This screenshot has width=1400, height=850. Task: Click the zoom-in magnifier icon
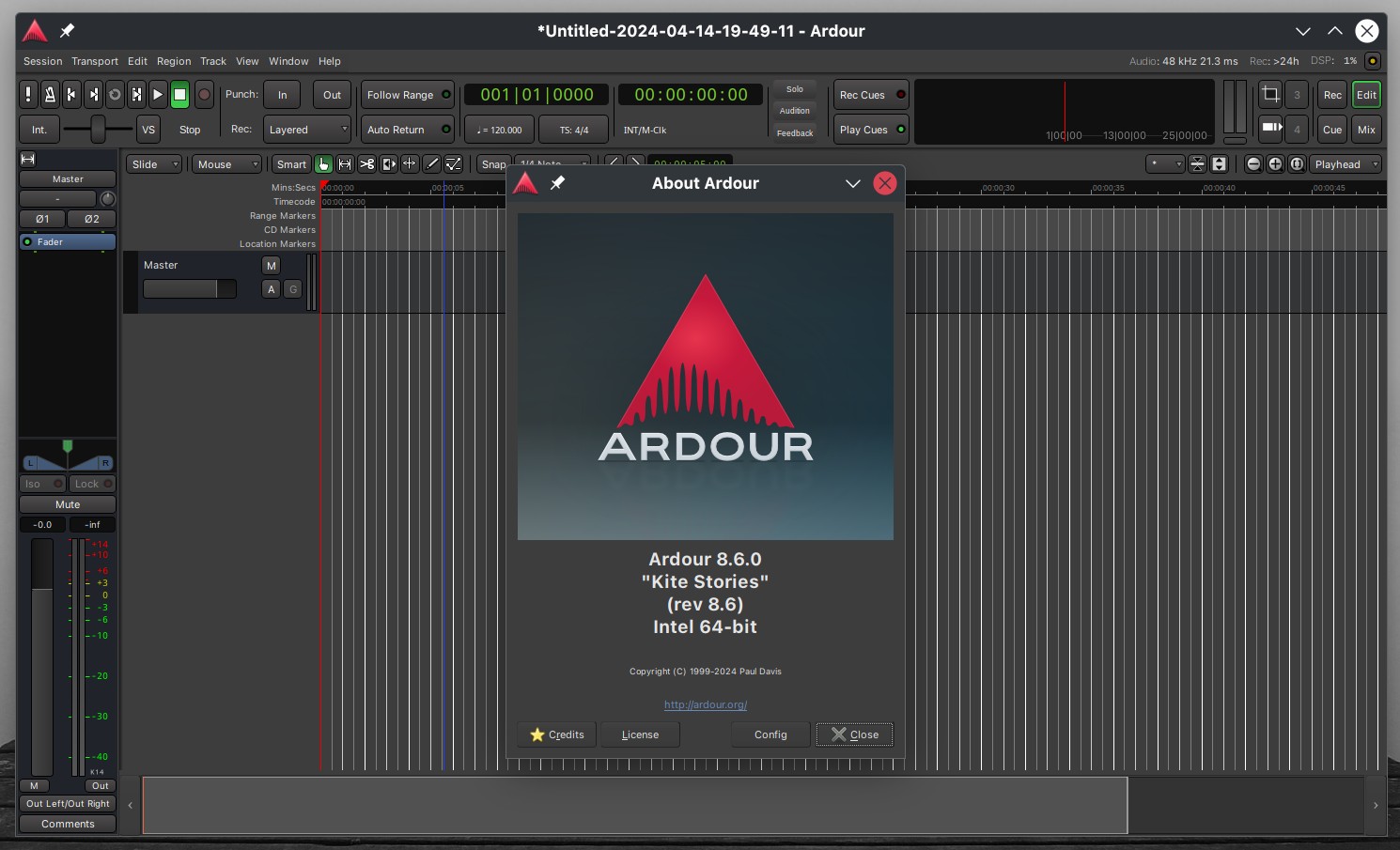[x=1275, y=164]
